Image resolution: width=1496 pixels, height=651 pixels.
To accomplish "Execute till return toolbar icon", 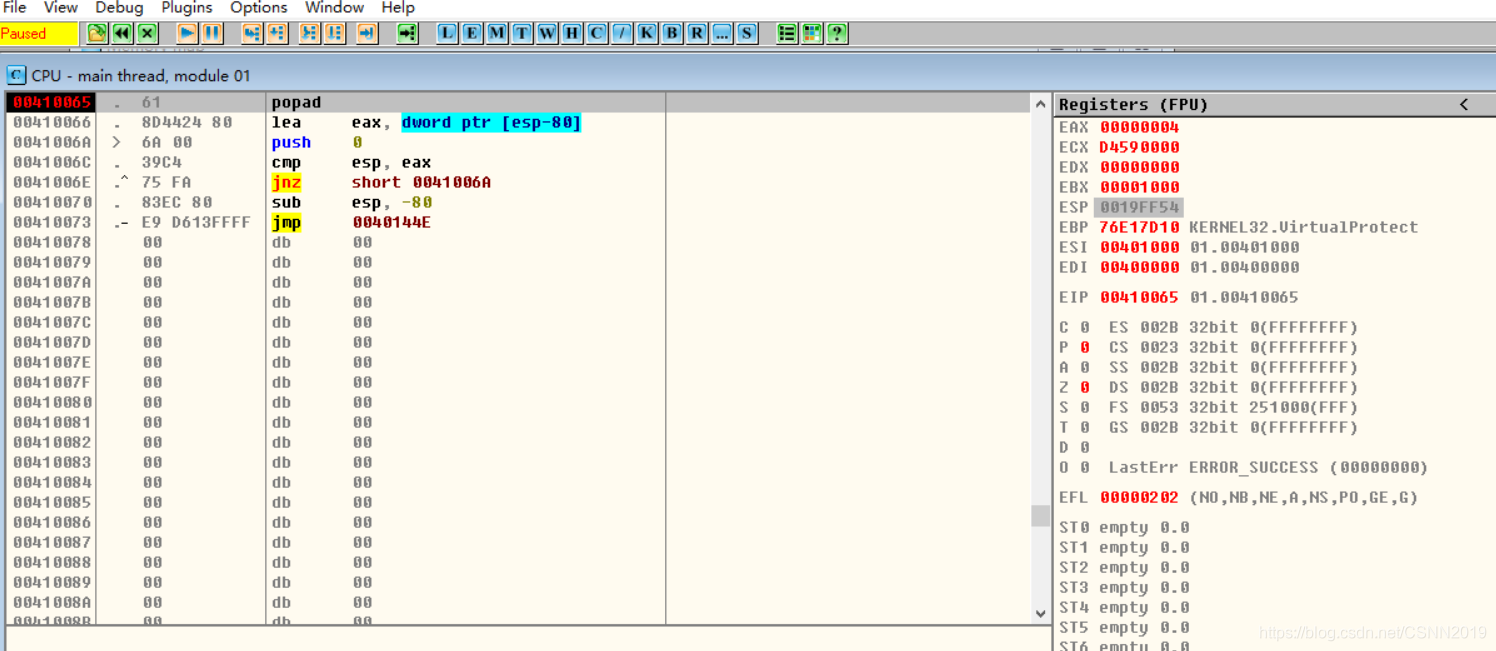I will (367, 33).
